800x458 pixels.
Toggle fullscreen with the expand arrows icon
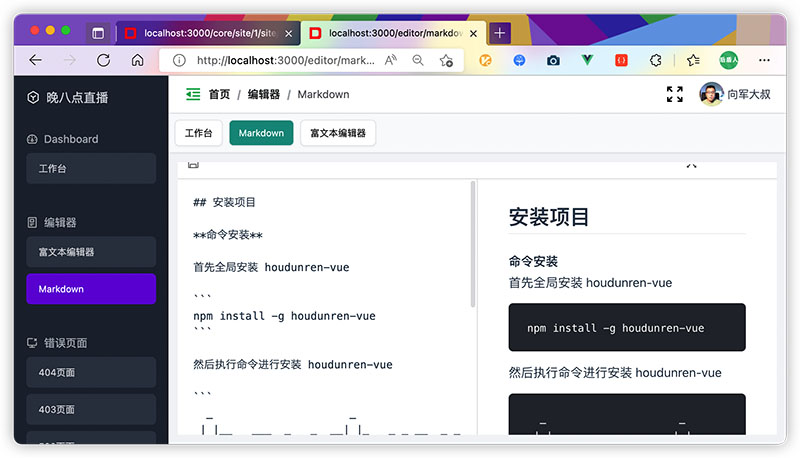click(674, 94)
